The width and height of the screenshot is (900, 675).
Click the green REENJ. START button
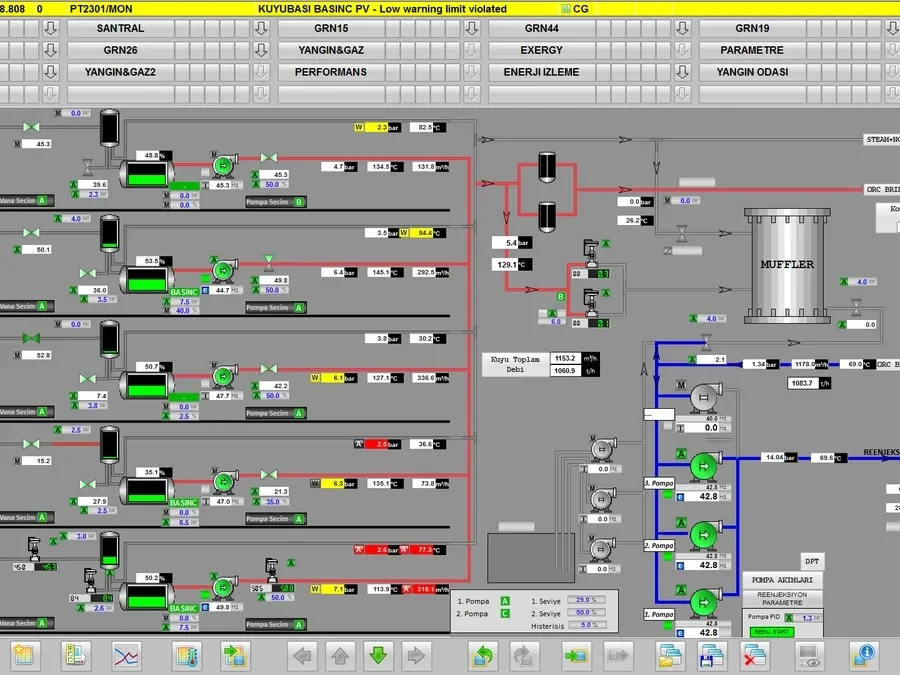pyautogui.click(x=771, y=631)
